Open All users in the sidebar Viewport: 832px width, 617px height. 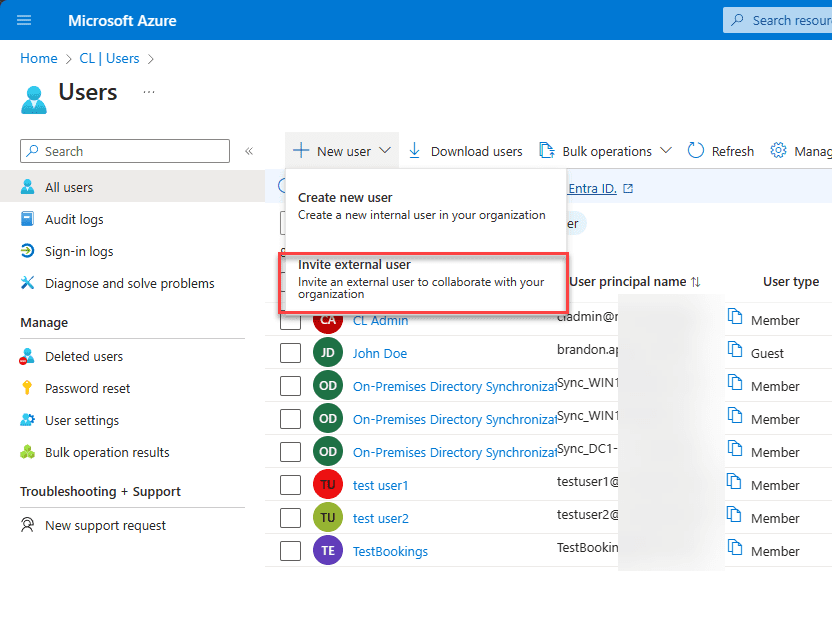pyautogui.click(x=133, y=187)
